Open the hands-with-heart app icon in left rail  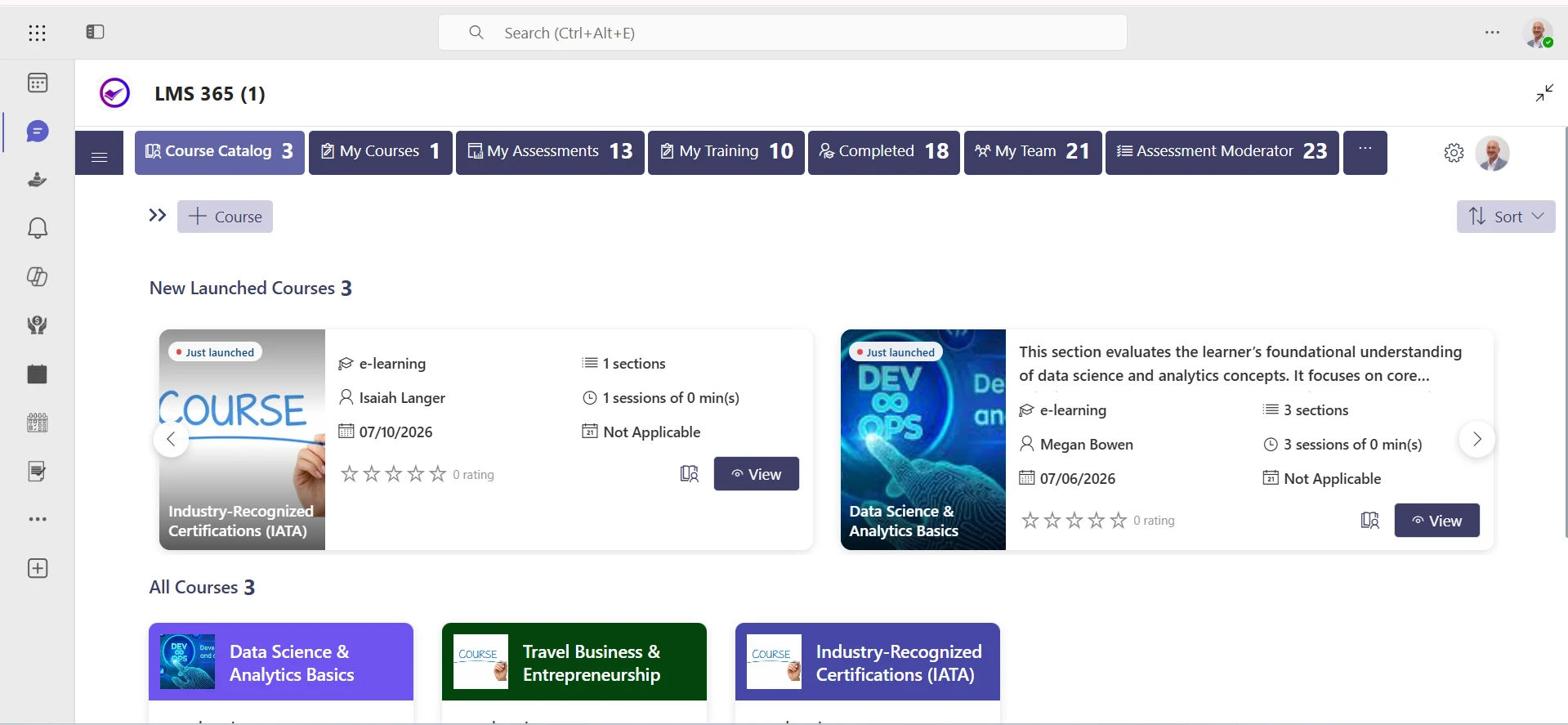38,325
